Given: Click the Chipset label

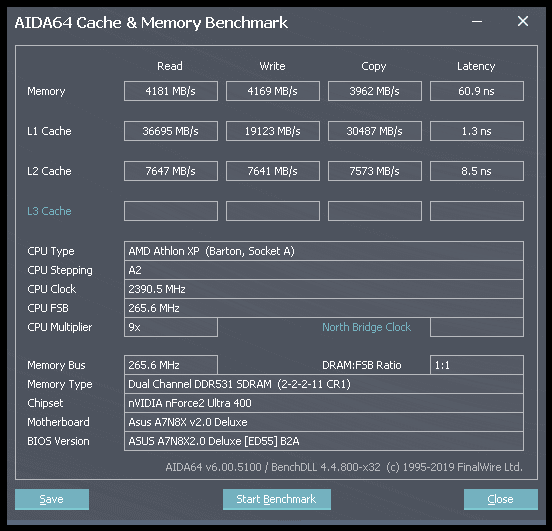Looking at the screenshot, I should pos(45,404).
